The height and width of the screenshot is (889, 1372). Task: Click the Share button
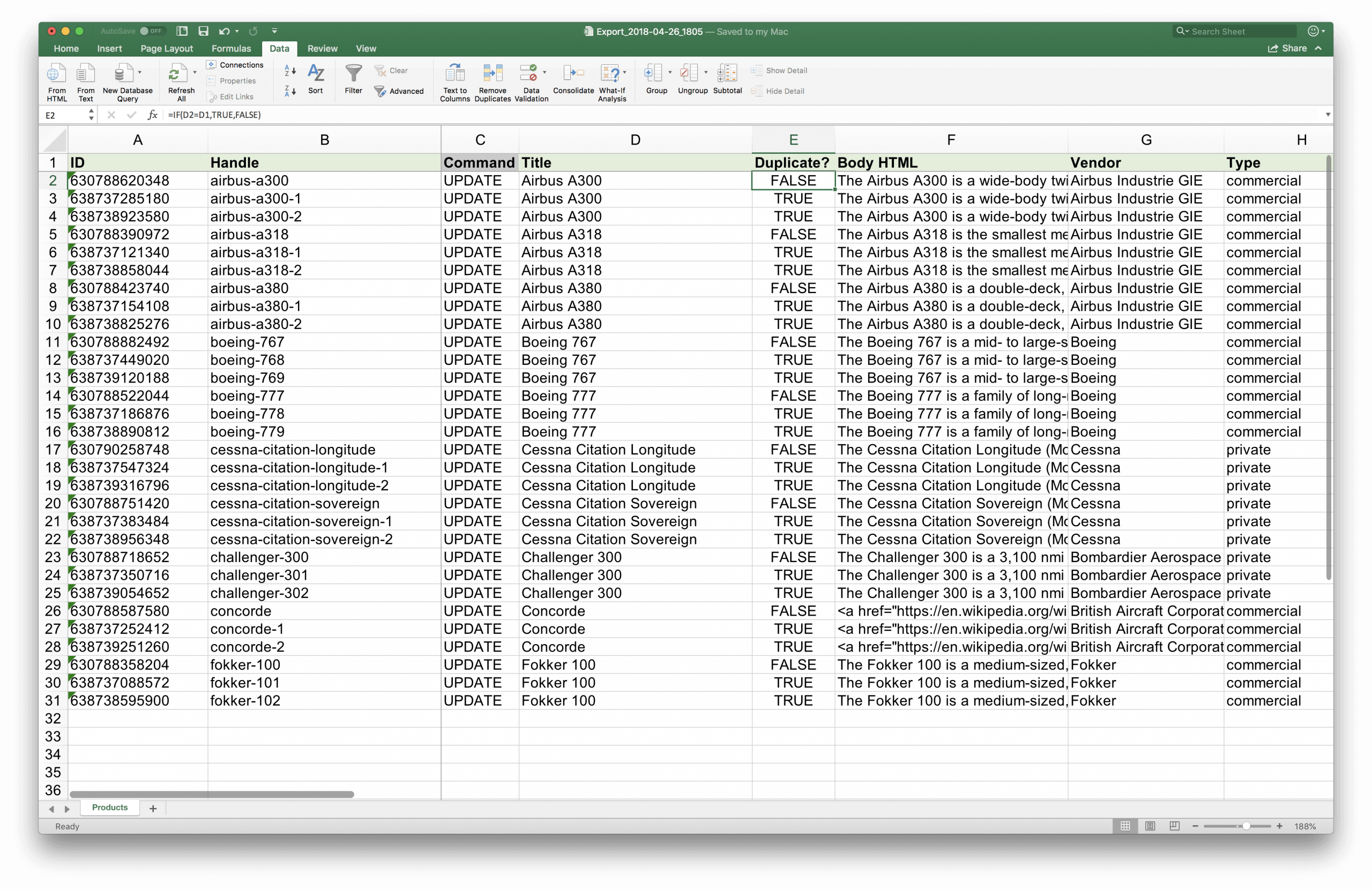1288,48
